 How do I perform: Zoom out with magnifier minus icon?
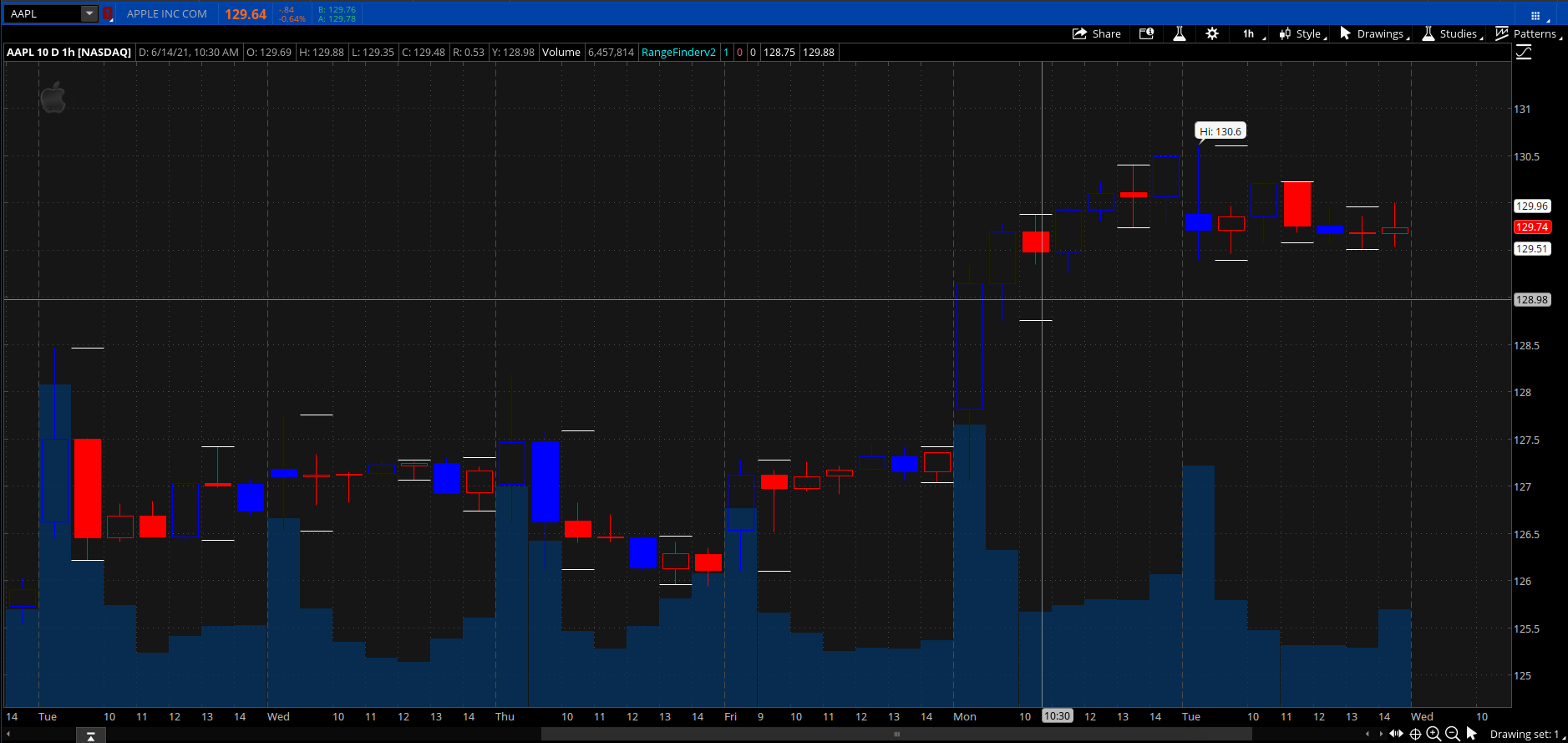[1453, 734]
